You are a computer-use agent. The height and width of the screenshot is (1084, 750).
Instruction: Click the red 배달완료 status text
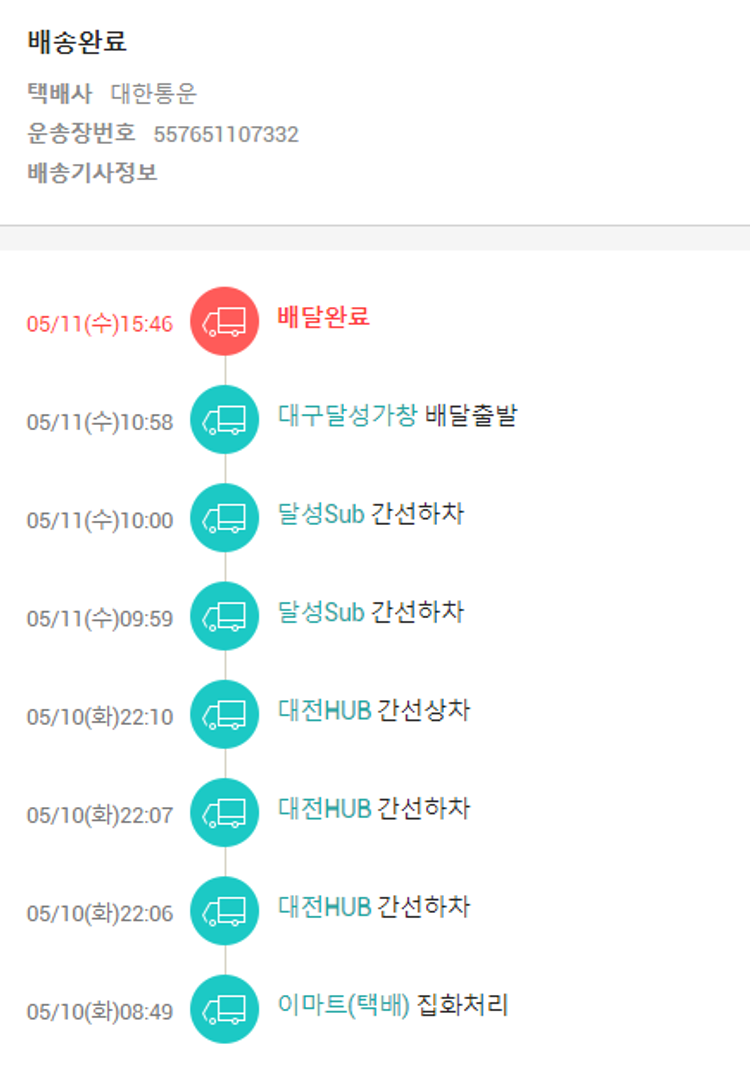tap(323, 317)
